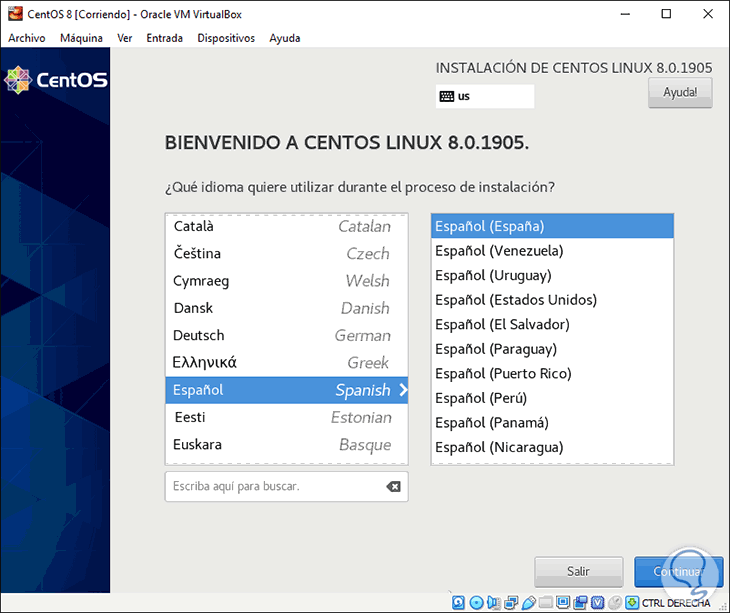Choose Español (Paraguay) locale
Viewport: 730px width, 613px height.
click(552, 349)
